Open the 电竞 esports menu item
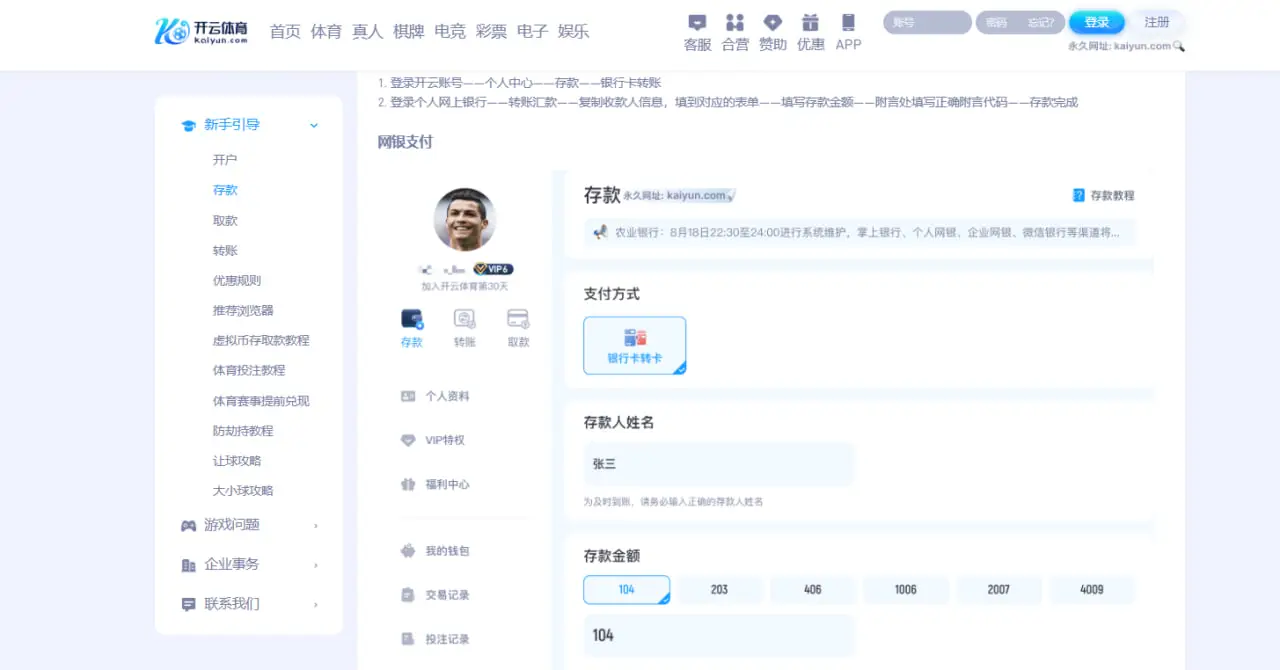This screenshot has height=670, width=1280. click(450, 31)
